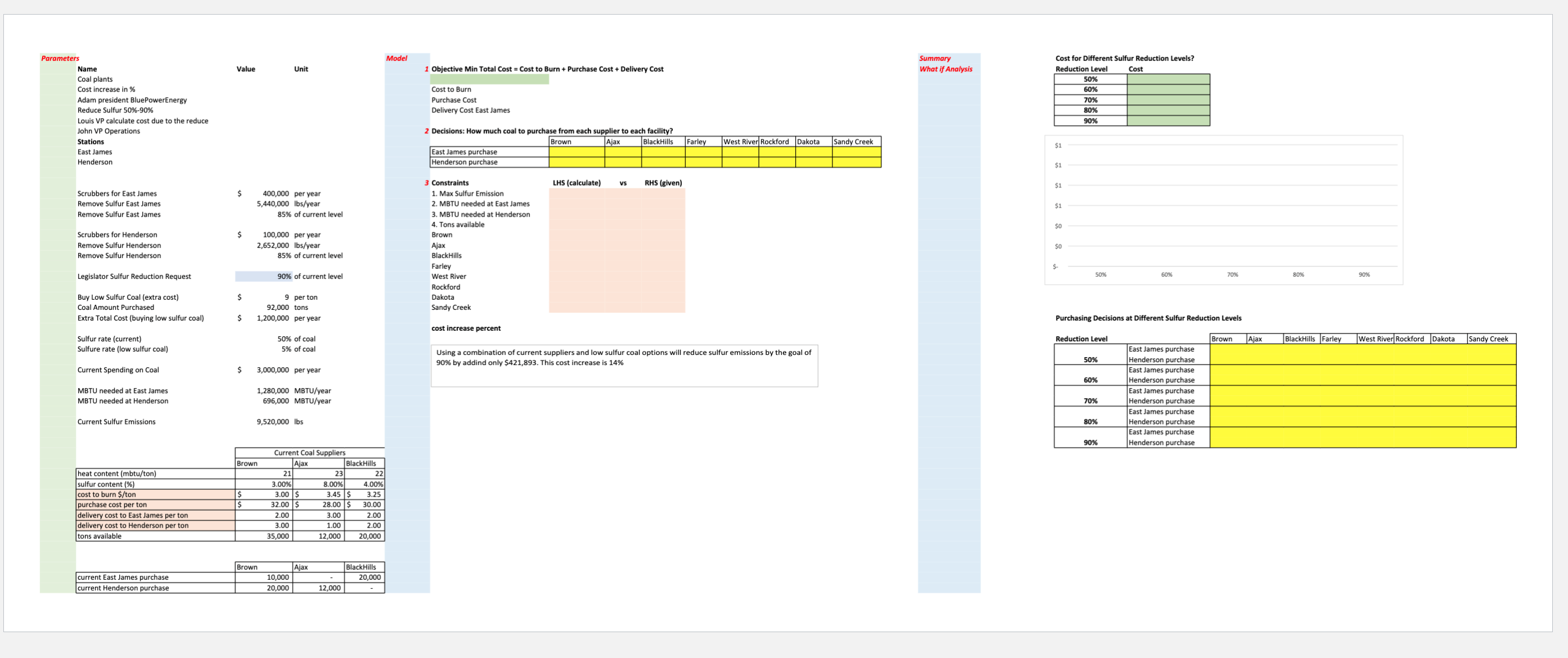Click the blue 90% legislator request cell
Viewport: 1568px width, 658px height.
264,277
